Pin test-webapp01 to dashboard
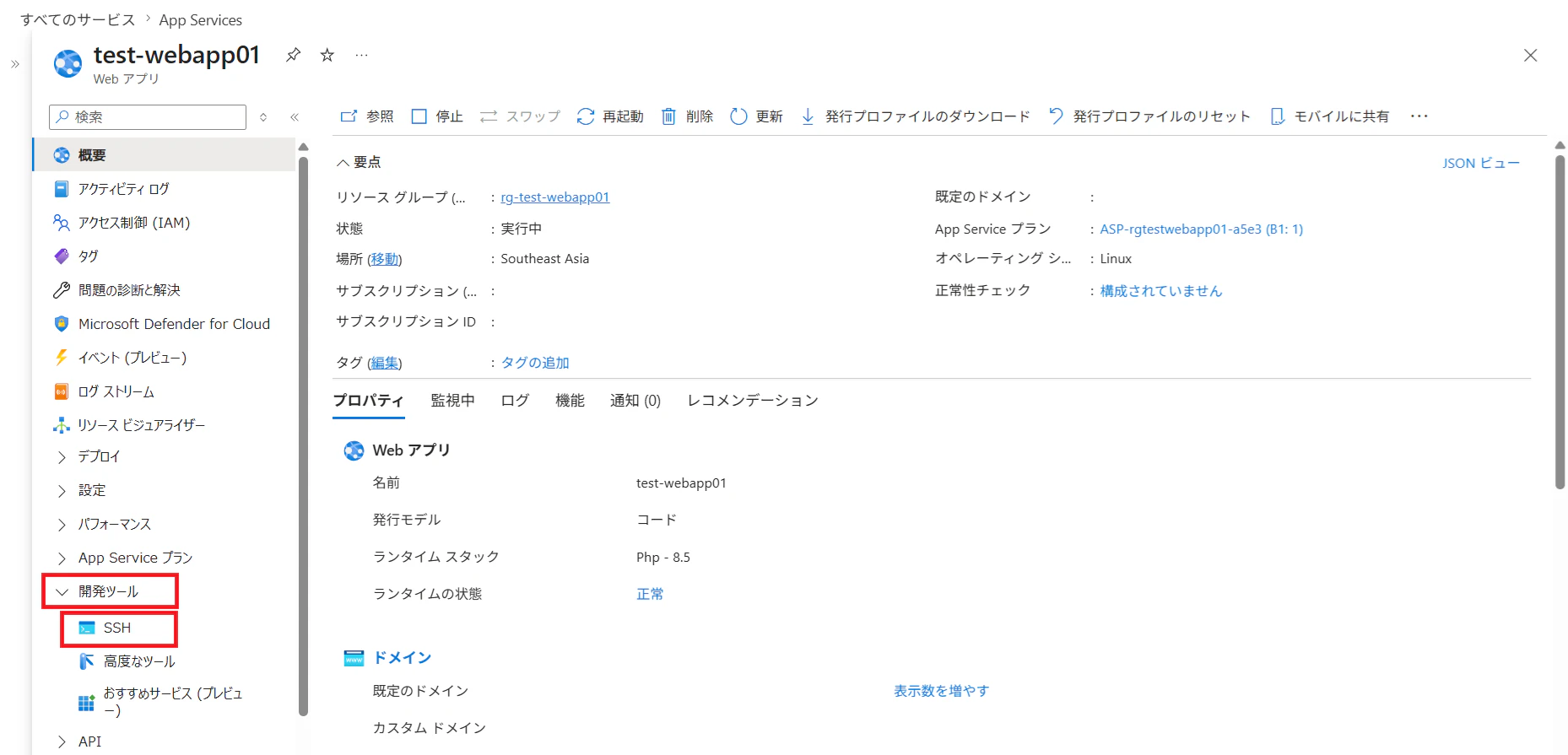 293,55
